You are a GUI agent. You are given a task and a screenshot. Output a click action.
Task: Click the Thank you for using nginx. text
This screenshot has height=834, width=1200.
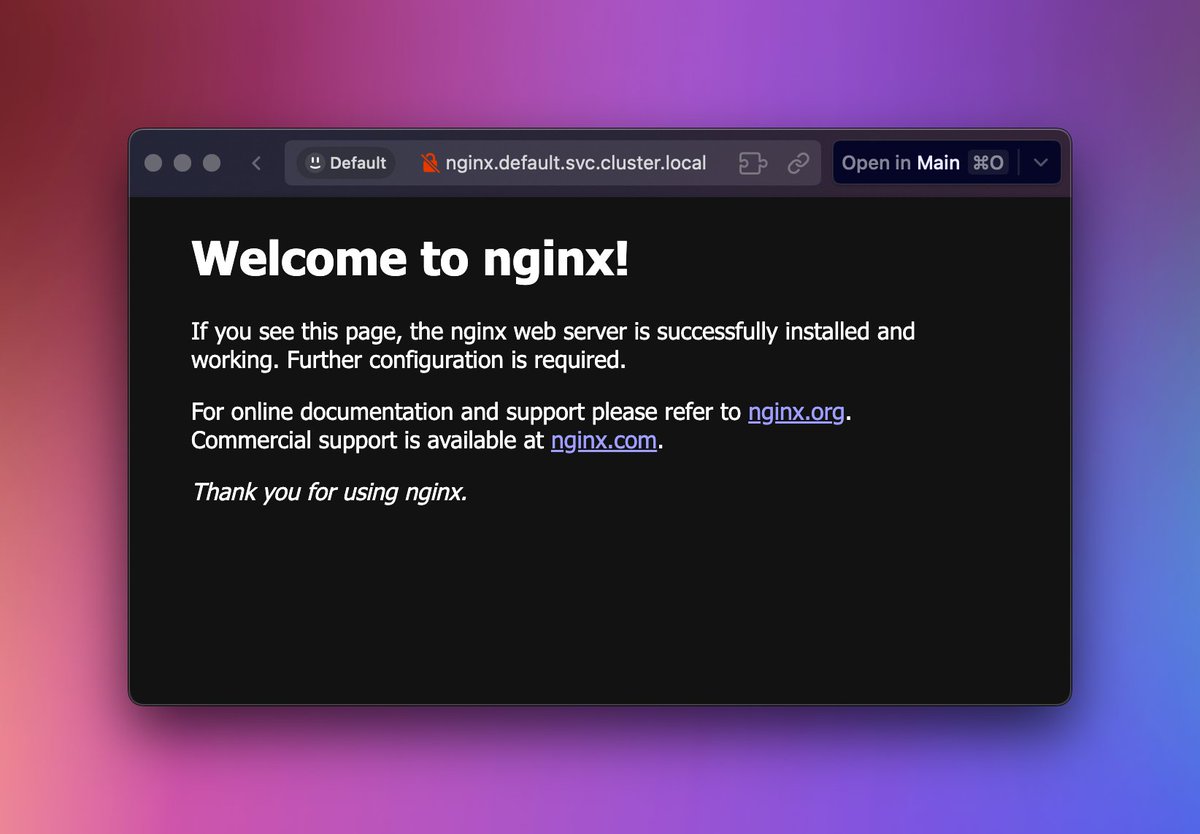coord(330,492)
